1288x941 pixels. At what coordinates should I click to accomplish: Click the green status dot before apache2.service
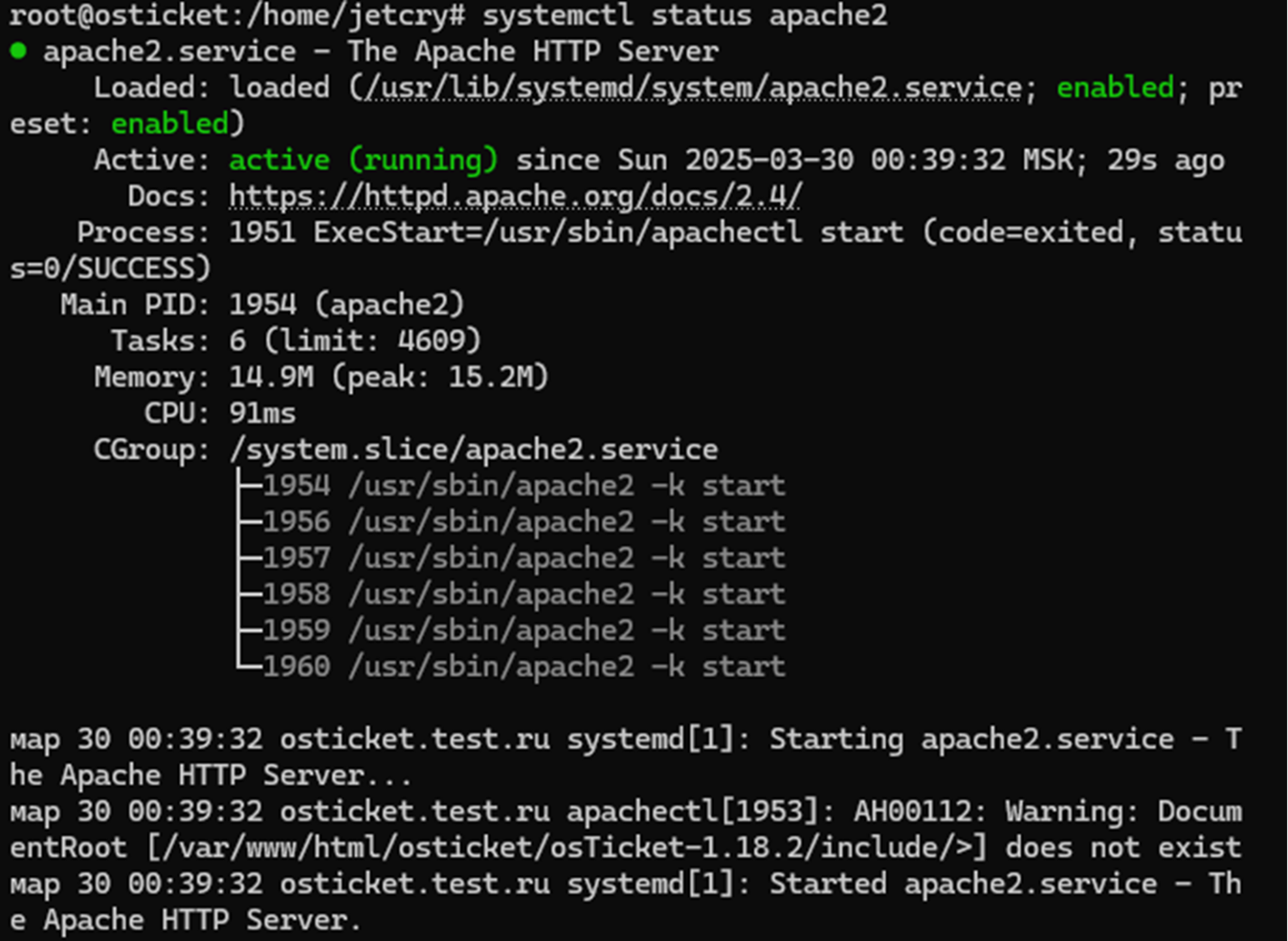(x=18, y=50)
